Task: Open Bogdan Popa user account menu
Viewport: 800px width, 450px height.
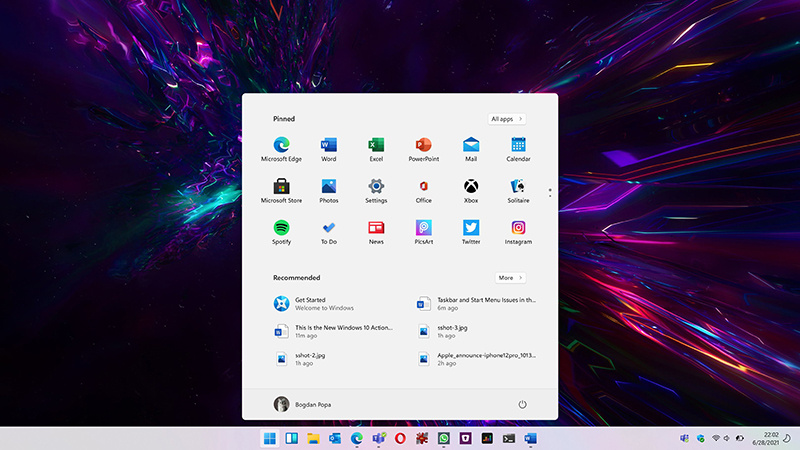Action: tap(303, 404)
